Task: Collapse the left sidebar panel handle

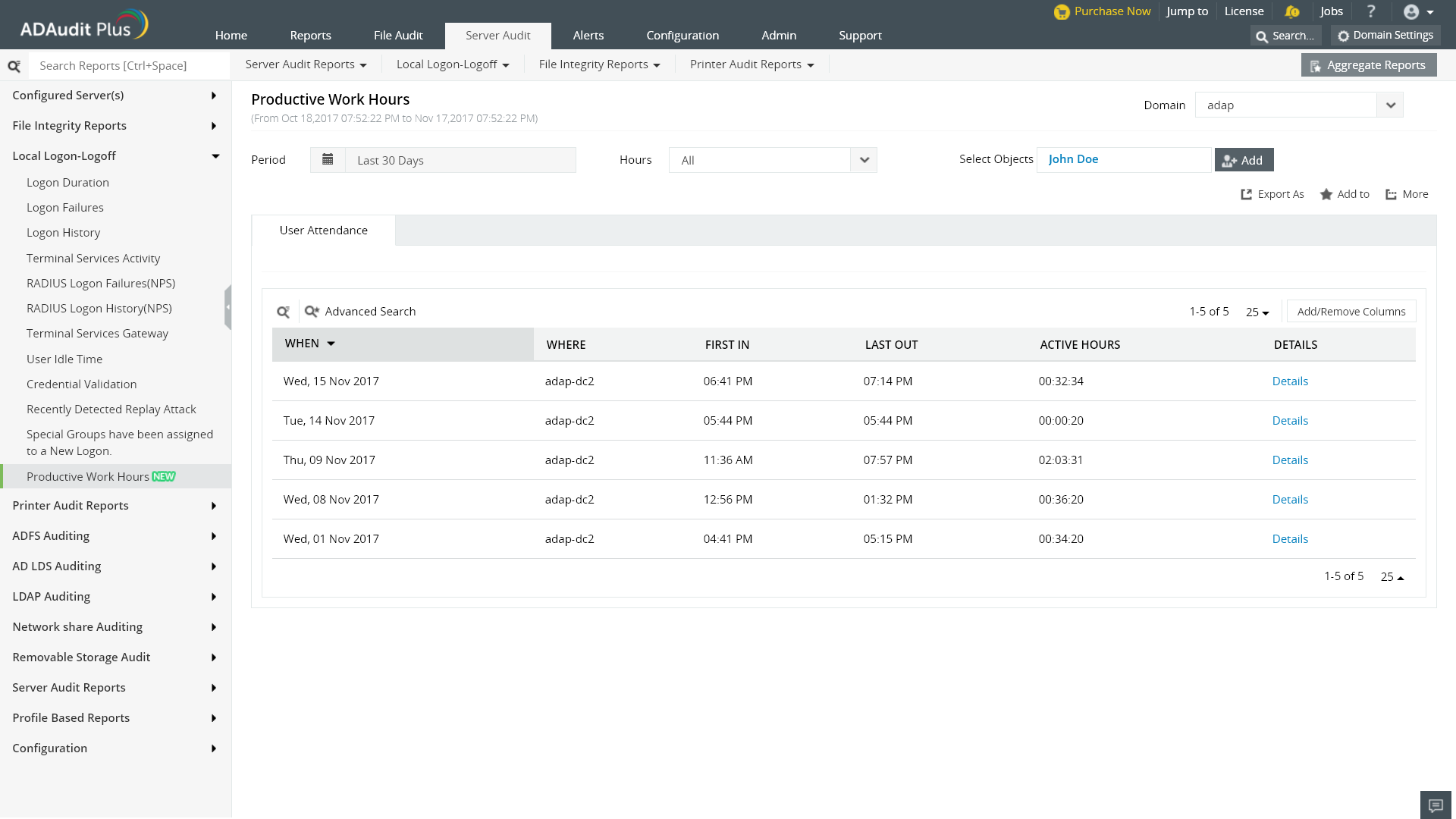Action: (227, 307)
